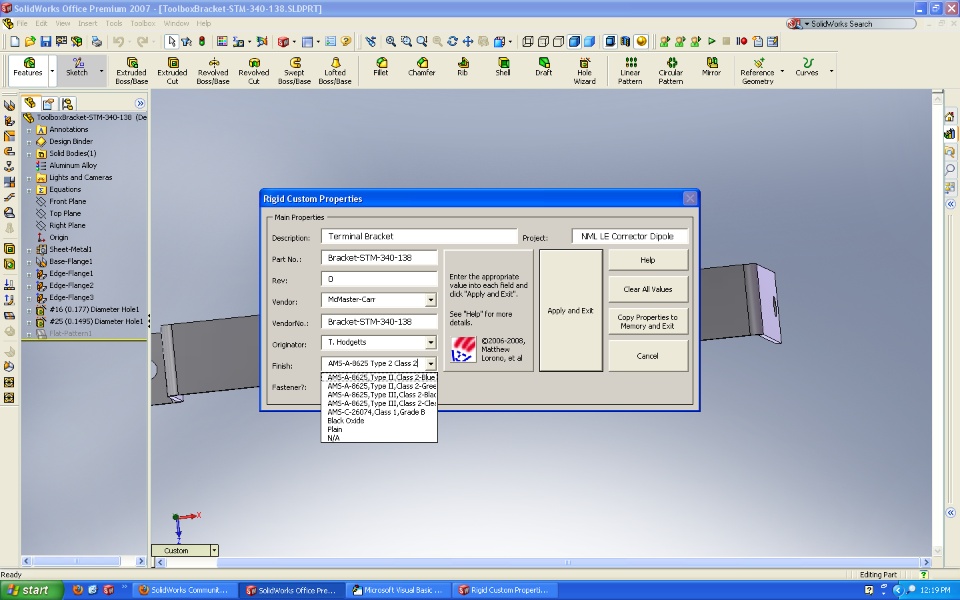Open the Vendor dropdown

[430, 300]
